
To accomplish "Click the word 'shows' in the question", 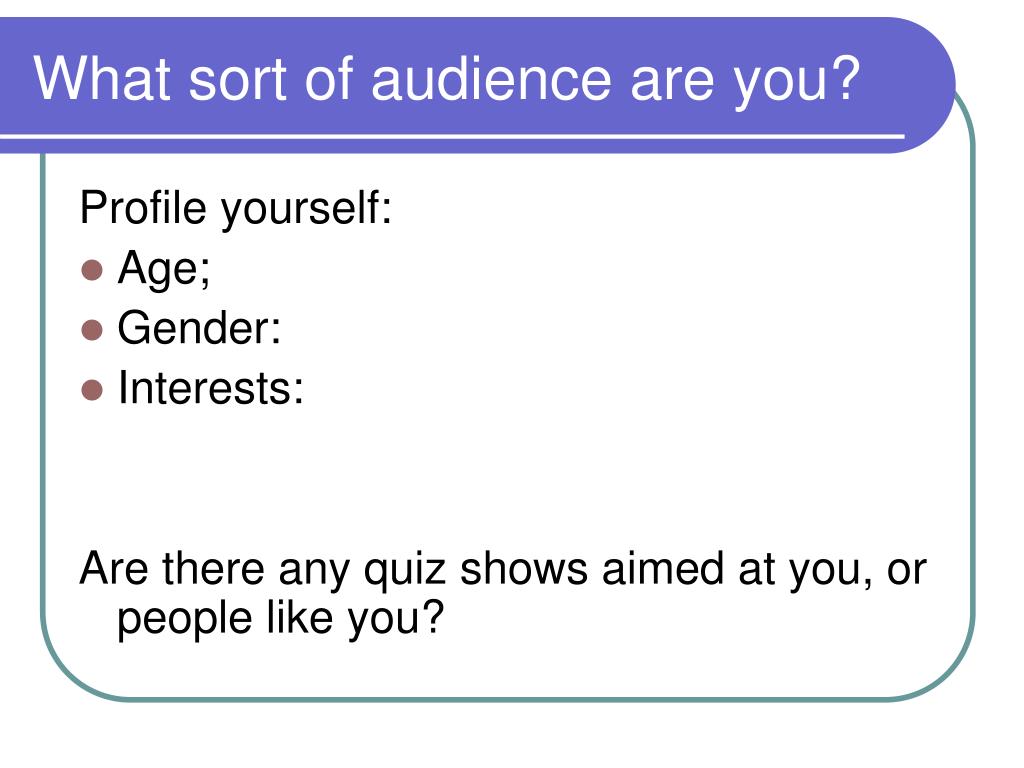I will [524, 568].
